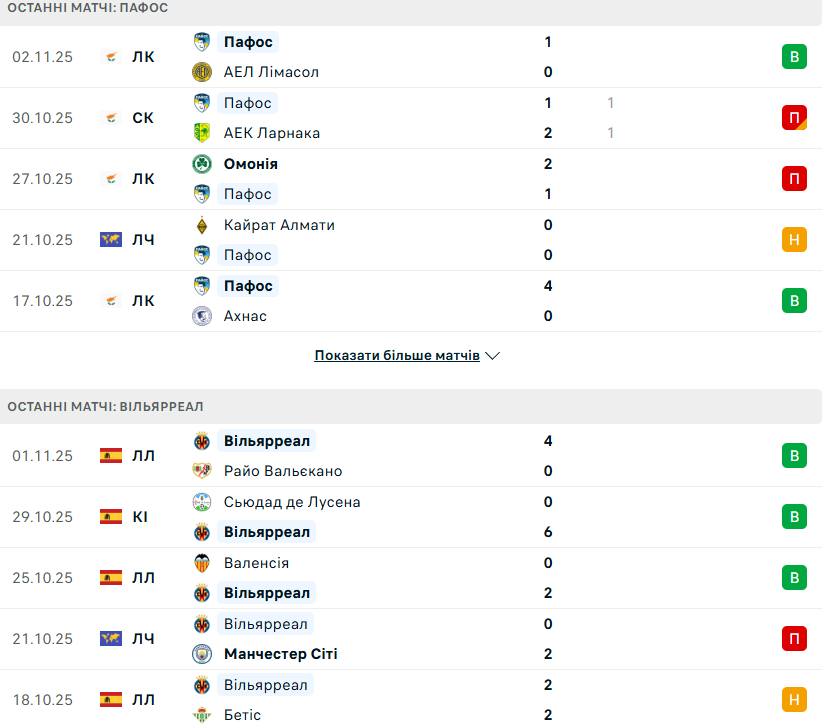Click the orange draw badge for Кайрат Алмати match

click(794, 240)
